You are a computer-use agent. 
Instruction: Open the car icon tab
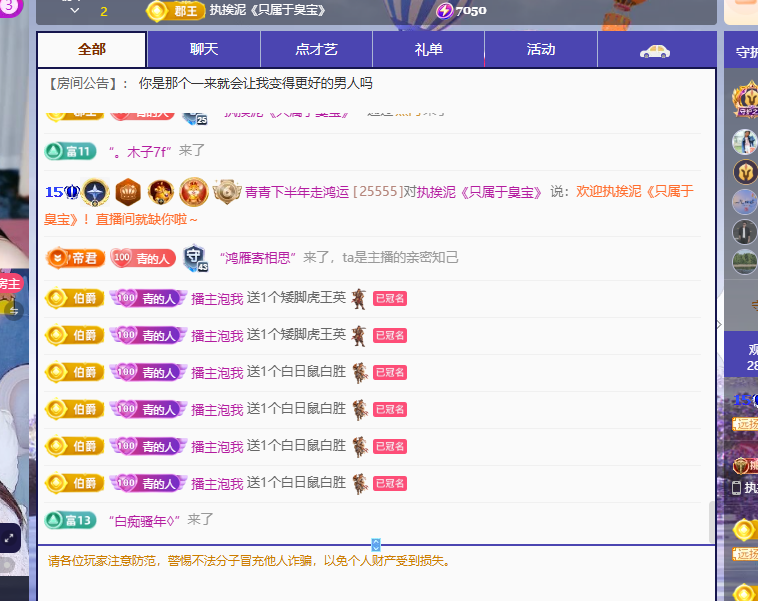(655, 50)
